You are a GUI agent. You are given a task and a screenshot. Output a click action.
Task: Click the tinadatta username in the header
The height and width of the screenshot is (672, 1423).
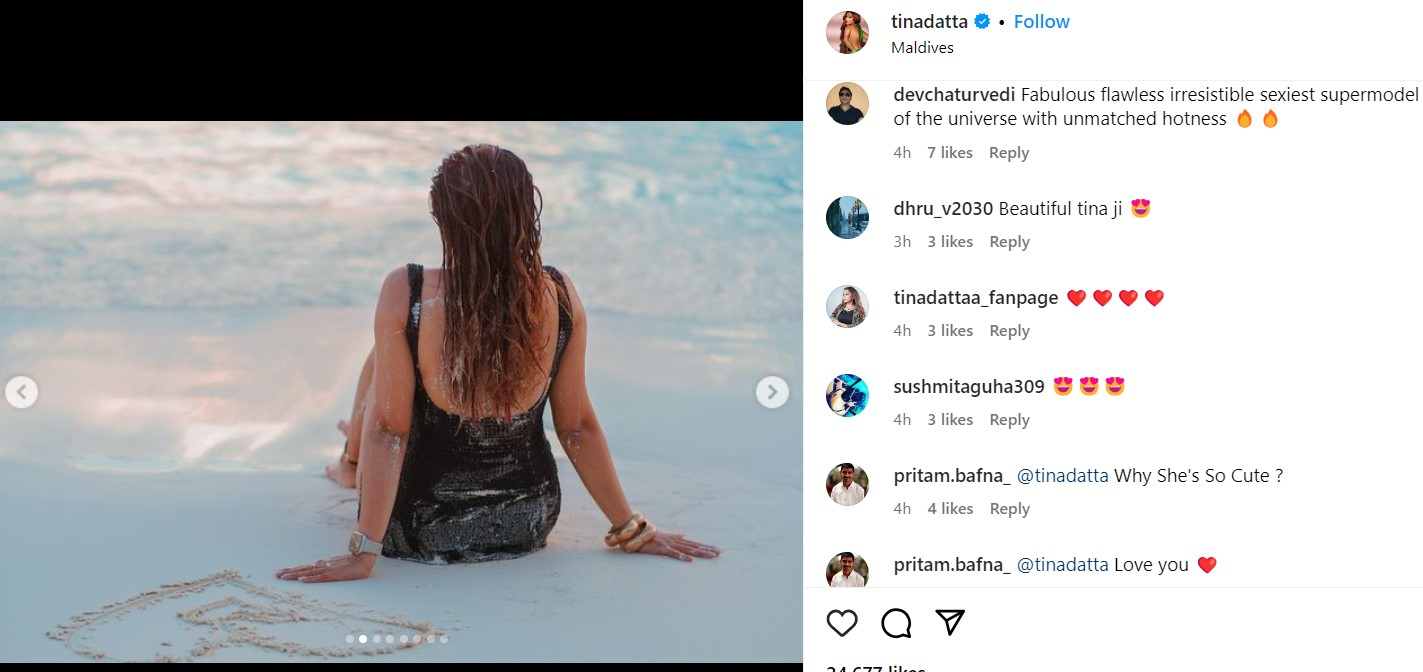[x=929, y=22]
